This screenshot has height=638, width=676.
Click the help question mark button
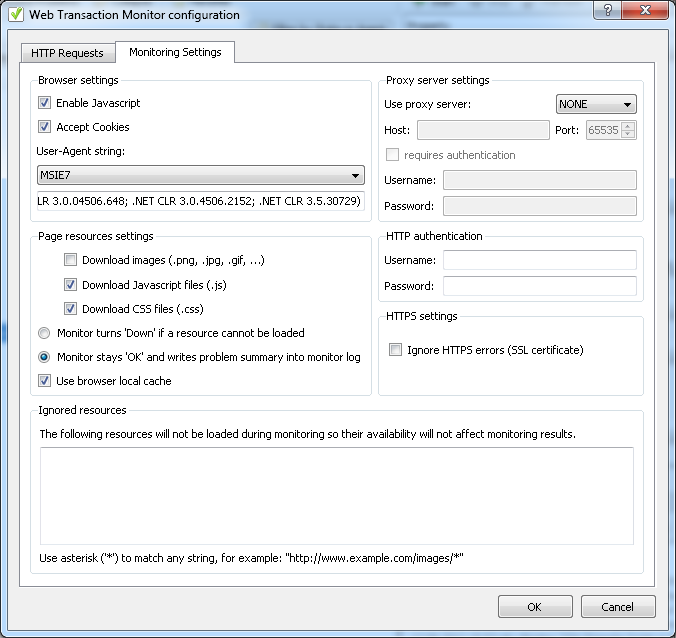click(x=607, y=10)
